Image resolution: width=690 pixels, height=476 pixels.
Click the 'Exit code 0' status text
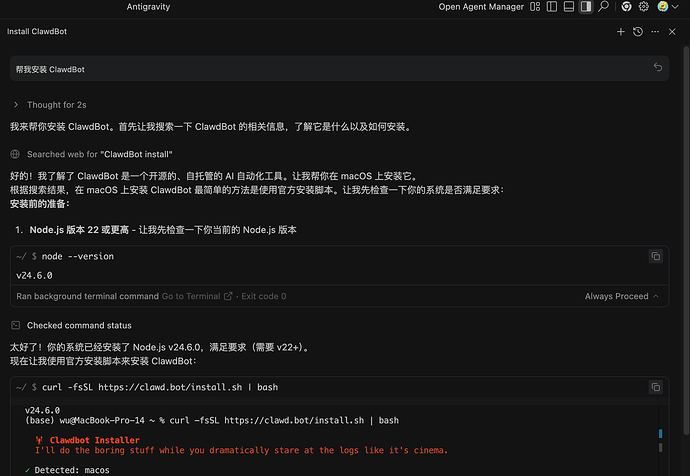pos(264,296)
